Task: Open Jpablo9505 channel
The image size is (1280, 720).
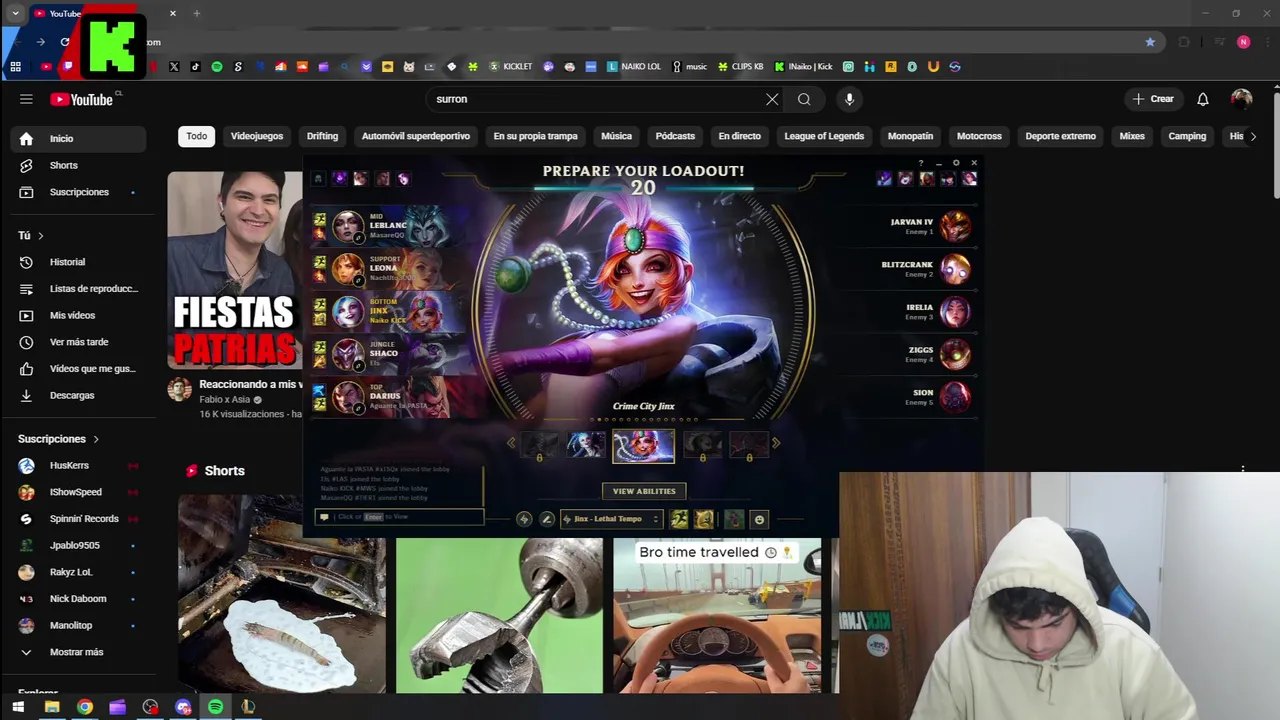Action: point(80,545)
